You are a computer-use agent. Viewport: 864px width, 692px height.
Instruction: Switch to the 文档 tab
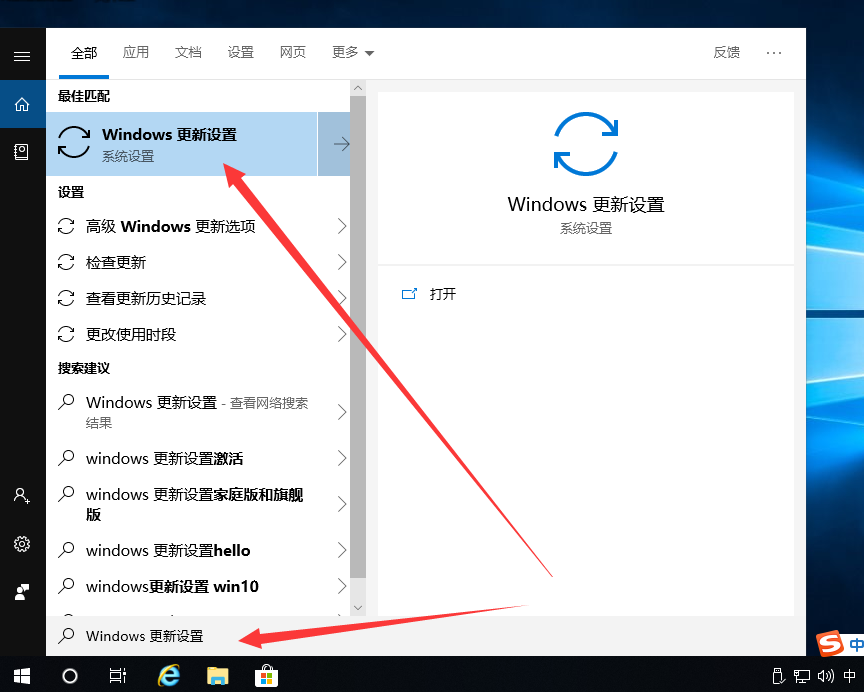point(188,52)
